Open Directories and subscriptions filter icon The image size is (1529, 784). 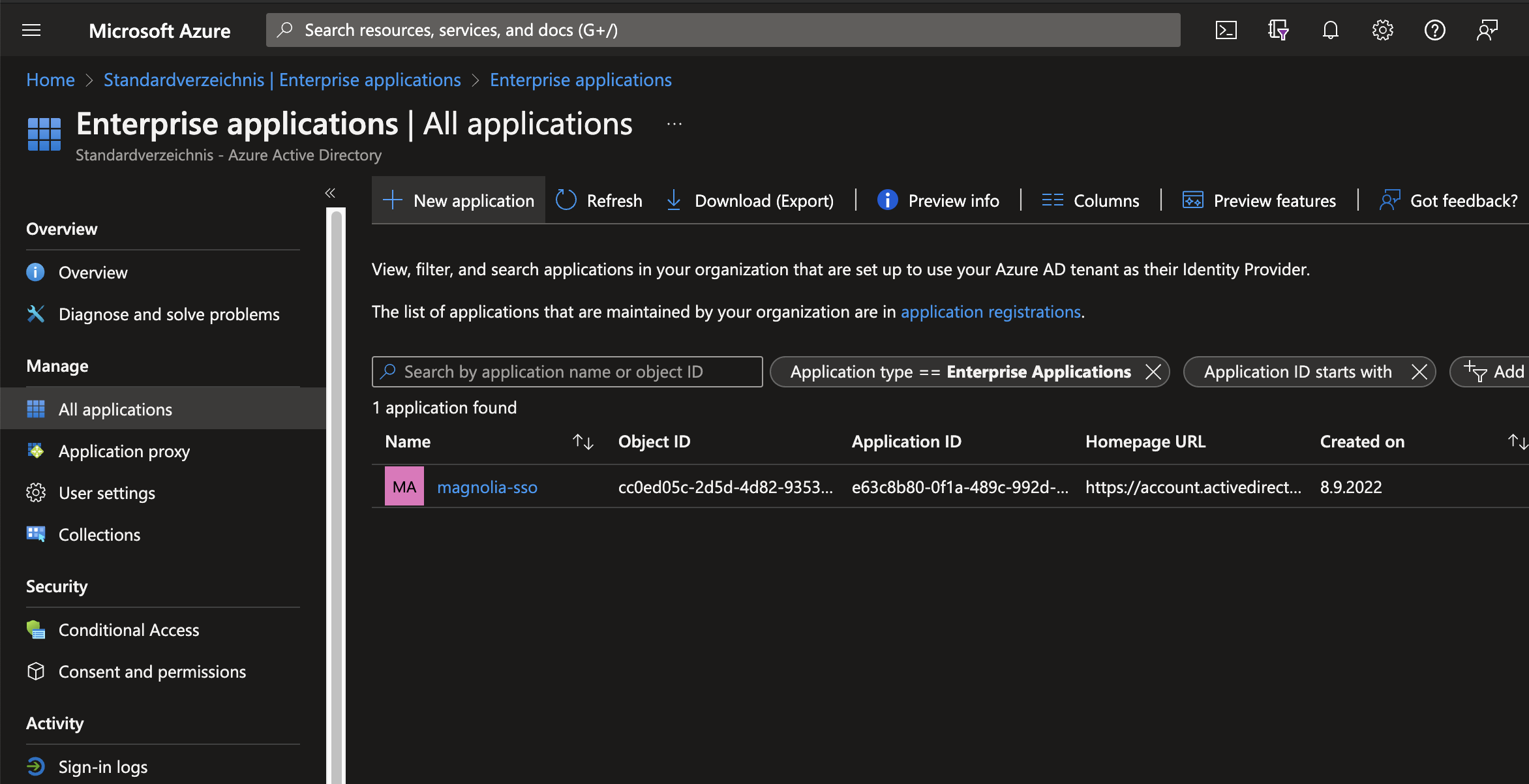(x=1279, y=30)
